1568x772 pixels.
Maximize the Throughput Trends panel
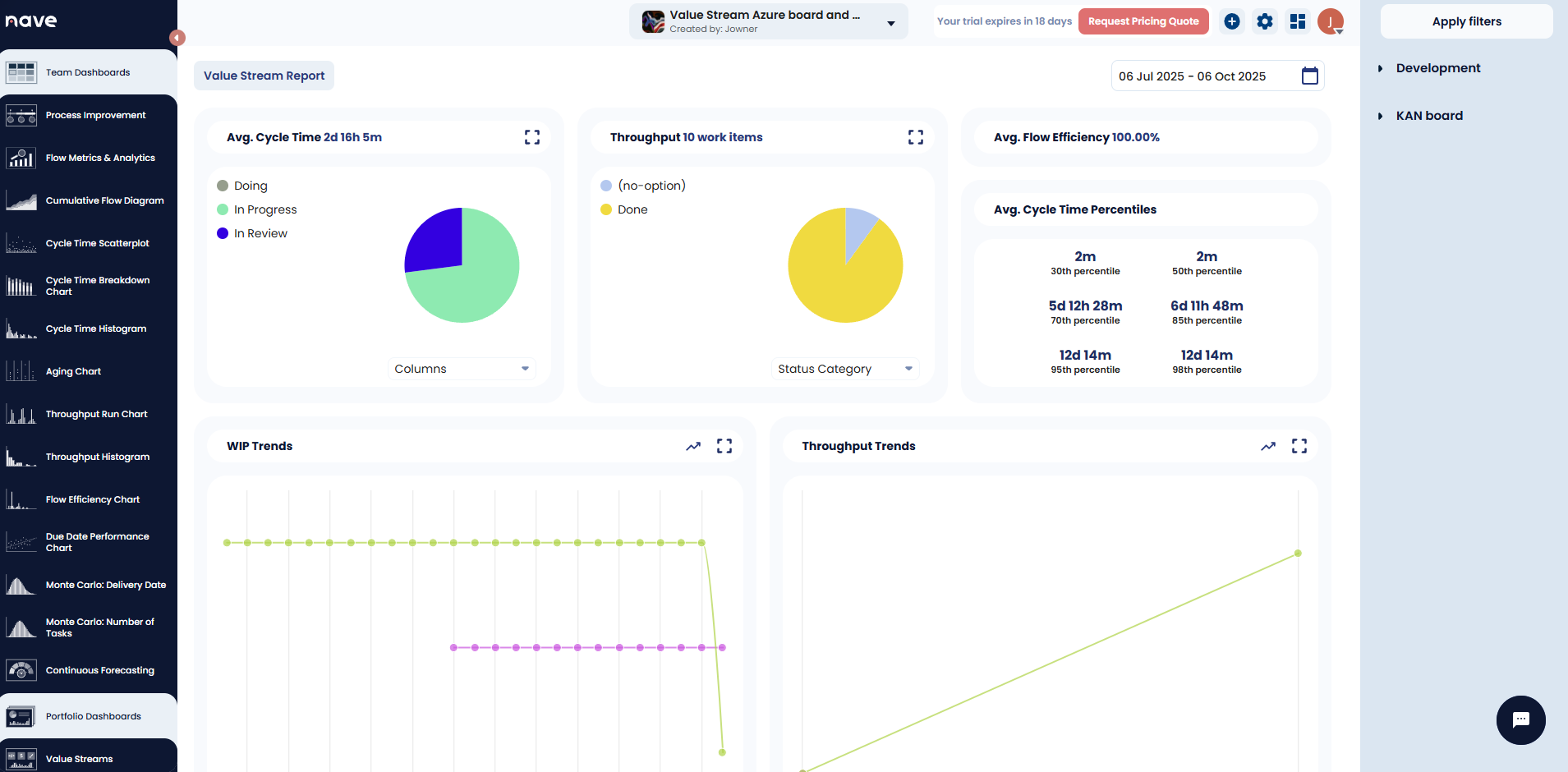tap(1299, 446)
